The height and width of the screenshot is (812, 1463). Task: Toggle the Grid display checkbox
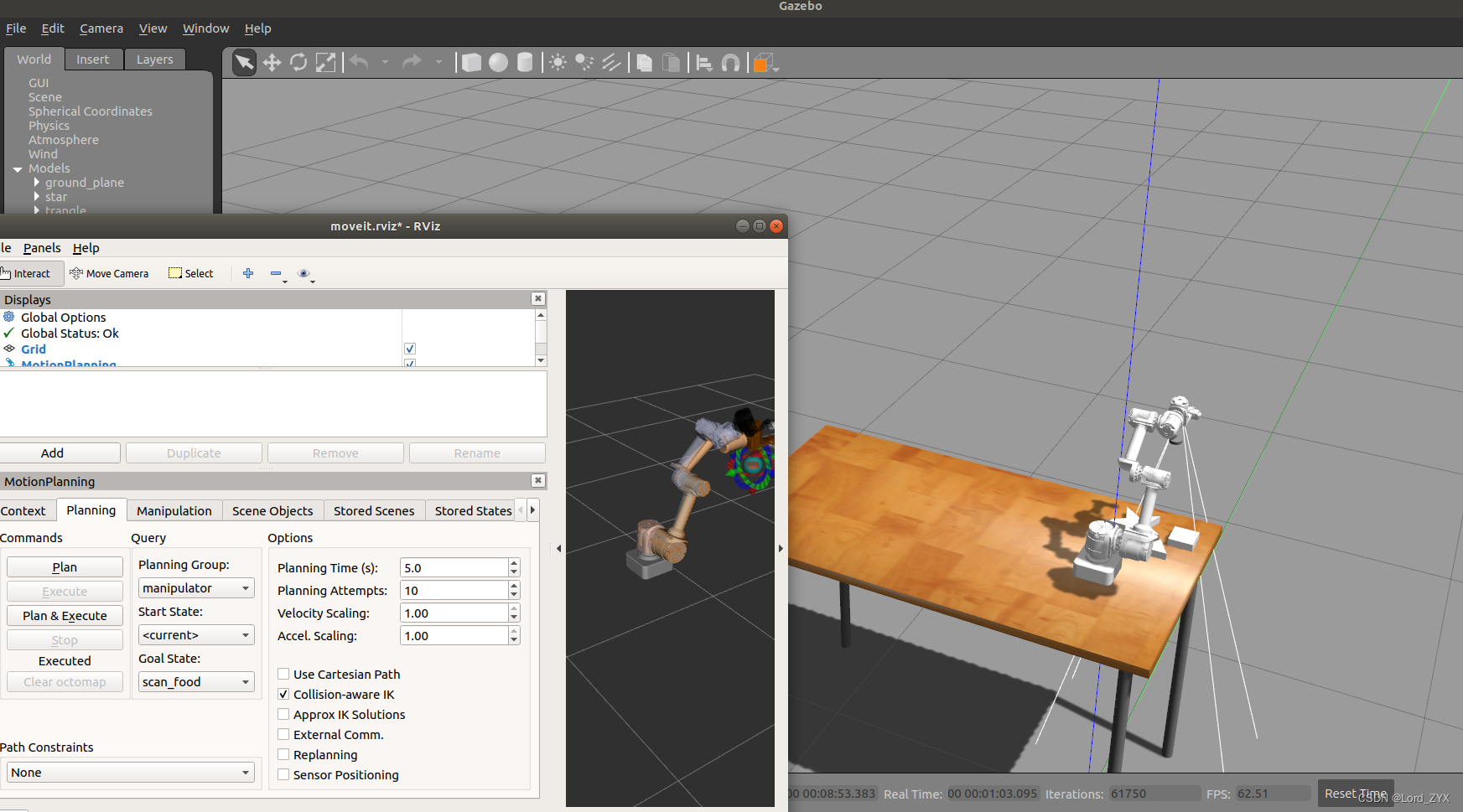click(410, 349)
